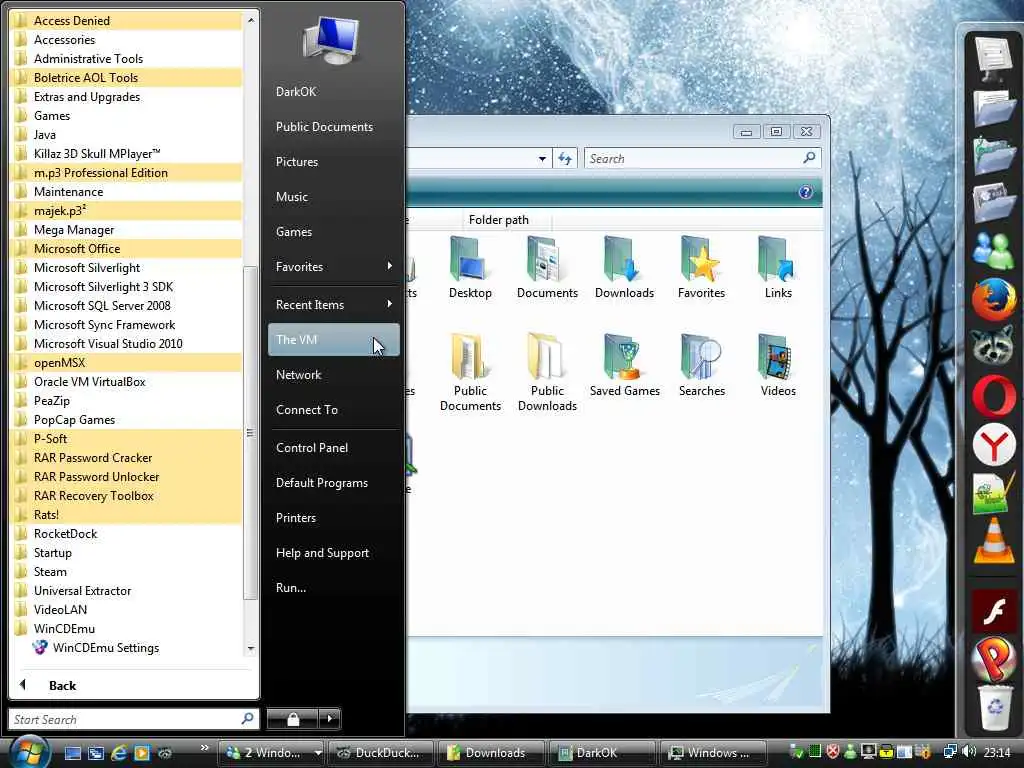Image resolution: width=1024 pixels, height=768 pixels.
Task: Open the Videos folder icon
Action: tap(778, 366)
